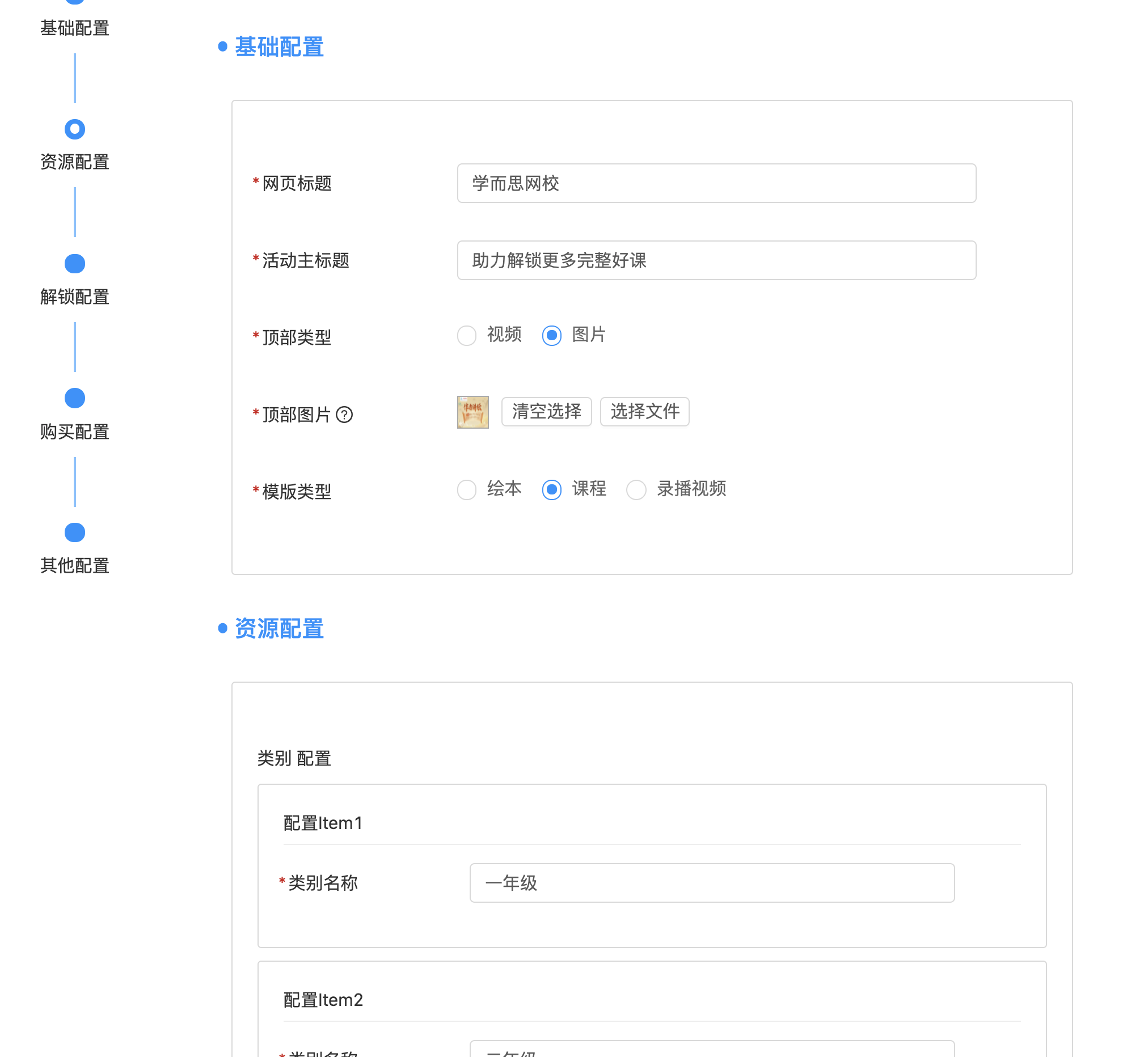Jump to 资源配置 in sidebar
The image size is (1148, 1057).
pos(74,162)
